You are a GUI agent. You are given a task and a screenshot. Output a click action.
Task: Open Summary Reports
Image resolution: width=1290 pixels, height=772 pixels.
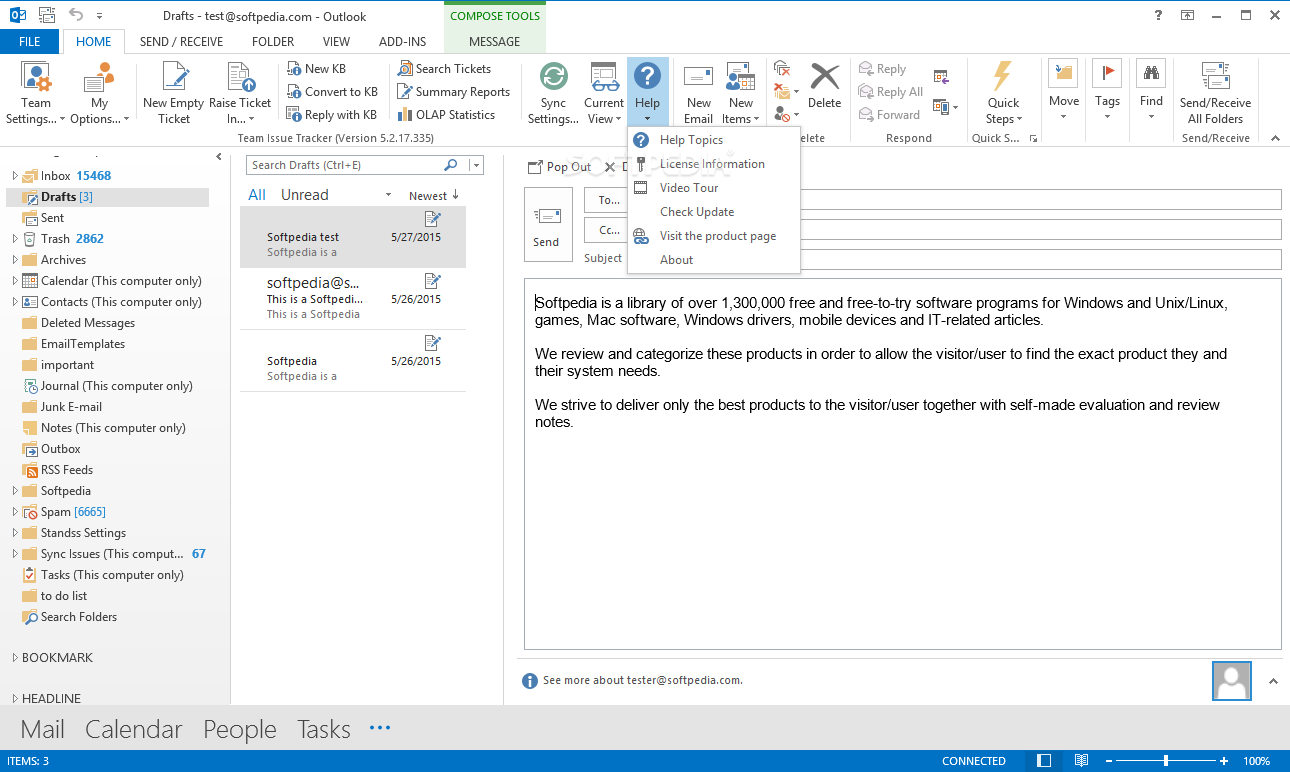pos(453,92)
